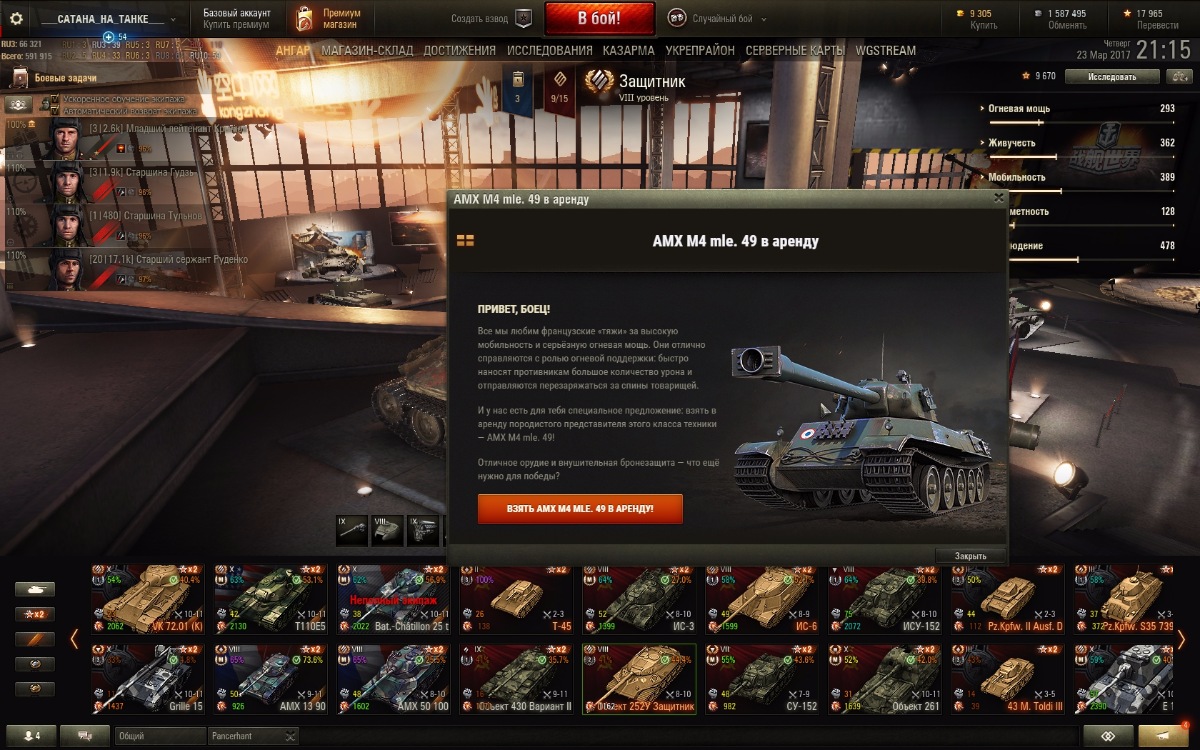Toggle the premium vehicles stripe filter

pos(35,639)
